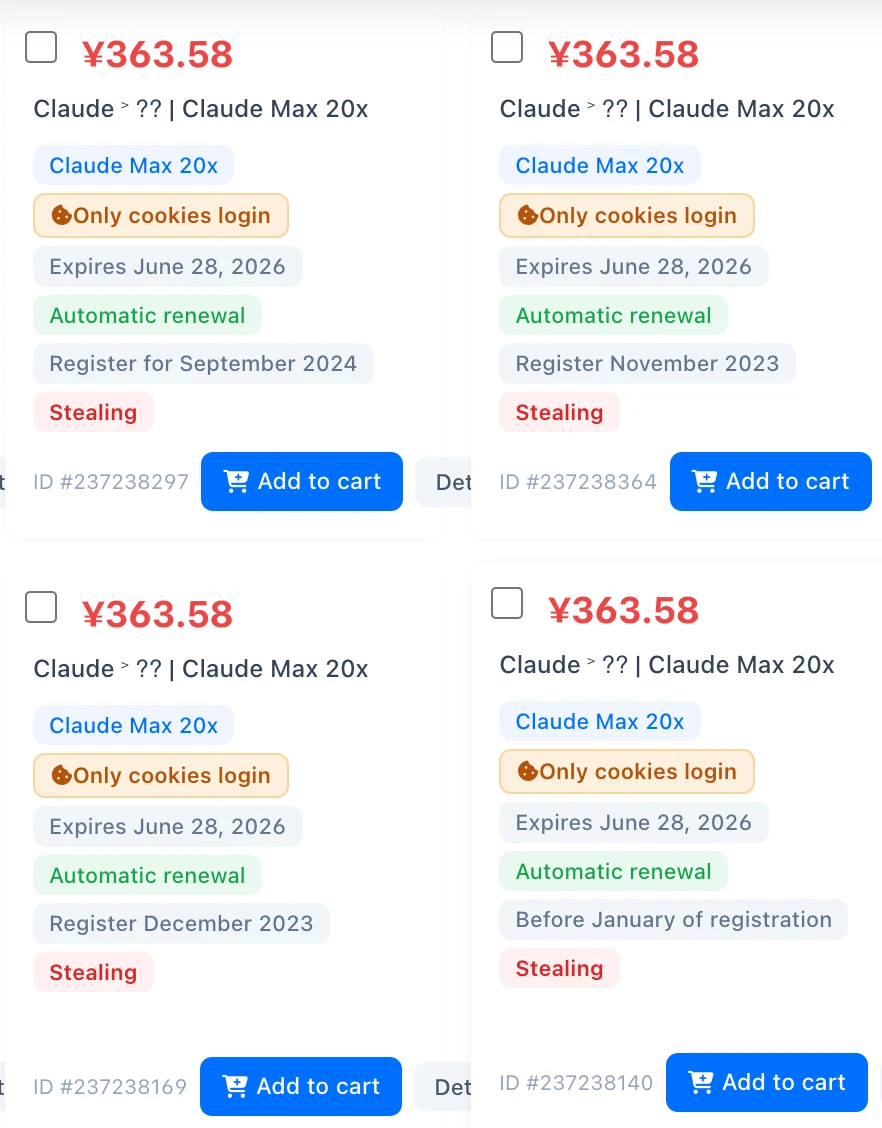Add listing #237238169 to cart
Viewport: 882px width, 1128px height.
[301, 1086]
